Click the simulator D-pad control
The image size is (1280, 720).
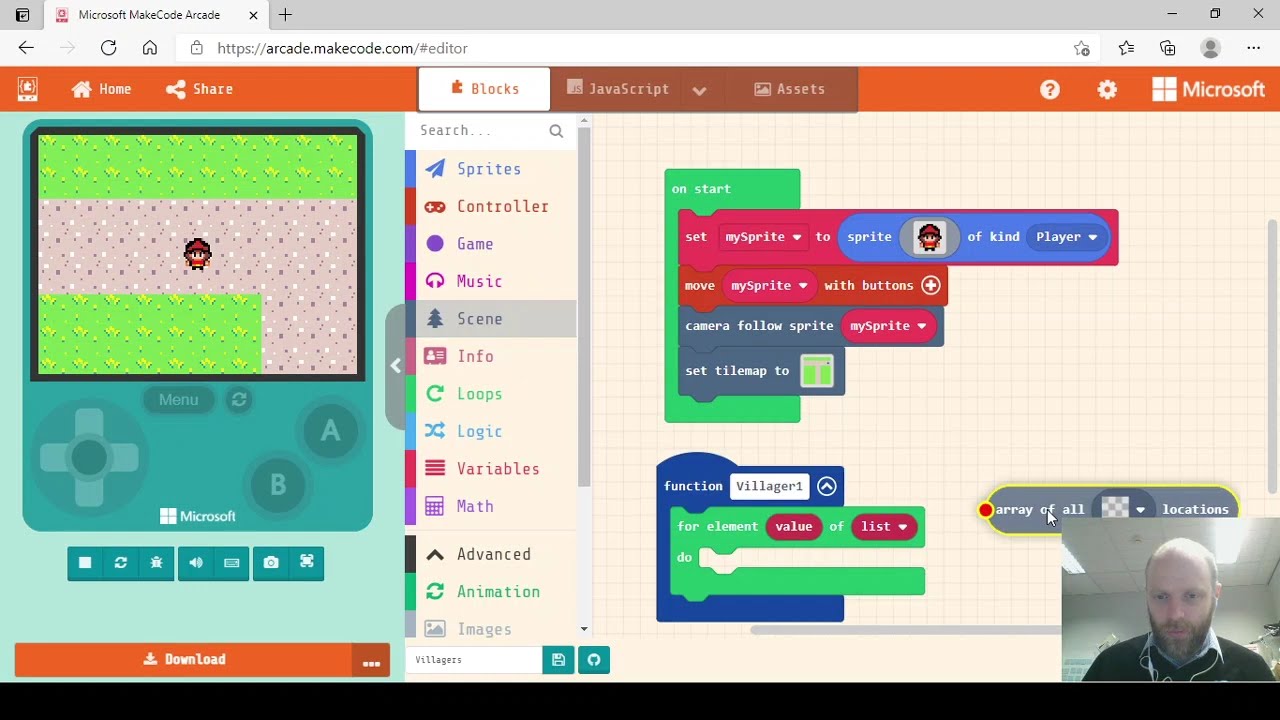(x=89, y=458)
